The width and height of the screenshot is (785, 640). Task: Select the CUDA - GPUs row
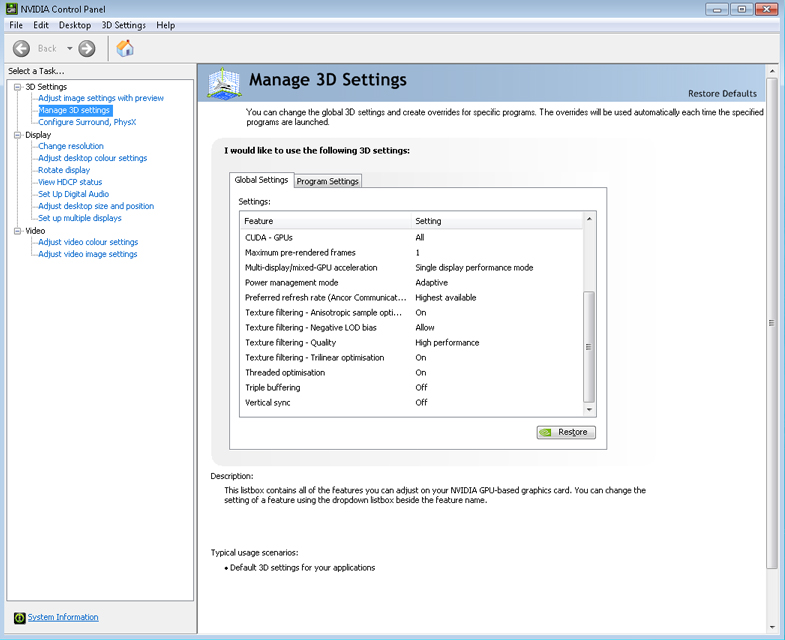point(412,237)
